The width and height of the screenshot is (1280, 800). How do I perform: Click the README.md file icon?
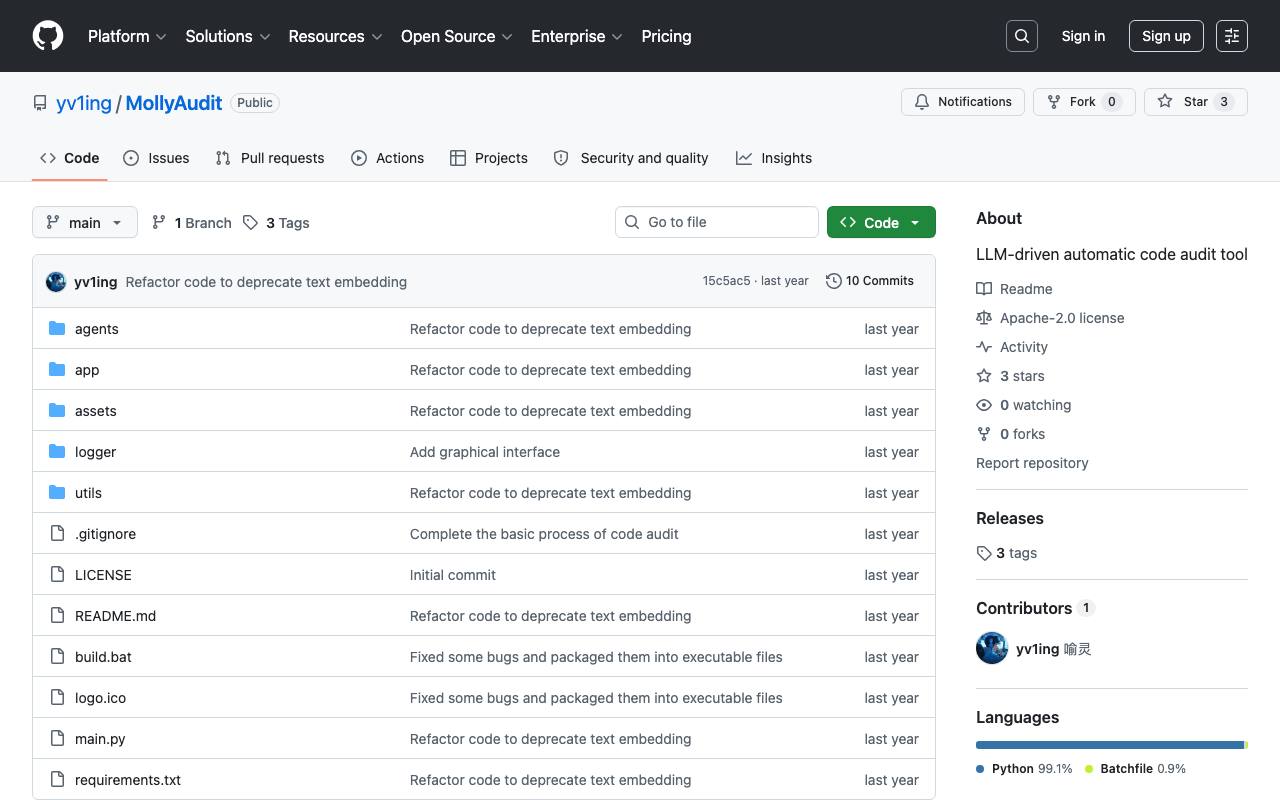tap(57, 616)
